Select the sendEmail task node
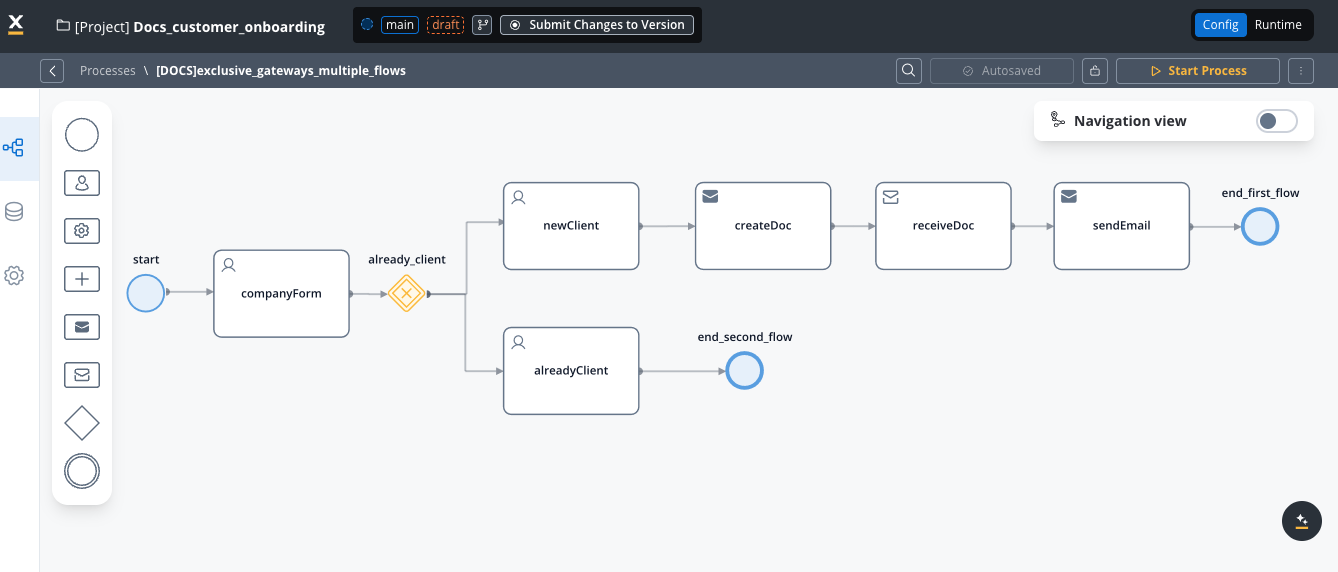The height and width of the screenshot is (572, 1338). [x=1121, y=226]
